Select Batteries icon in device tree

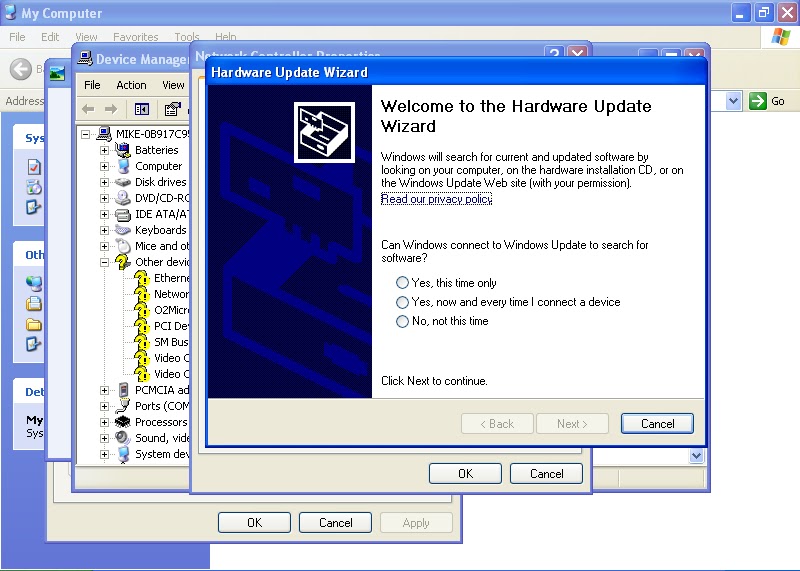pyautogui.click(x=122, y=150)
